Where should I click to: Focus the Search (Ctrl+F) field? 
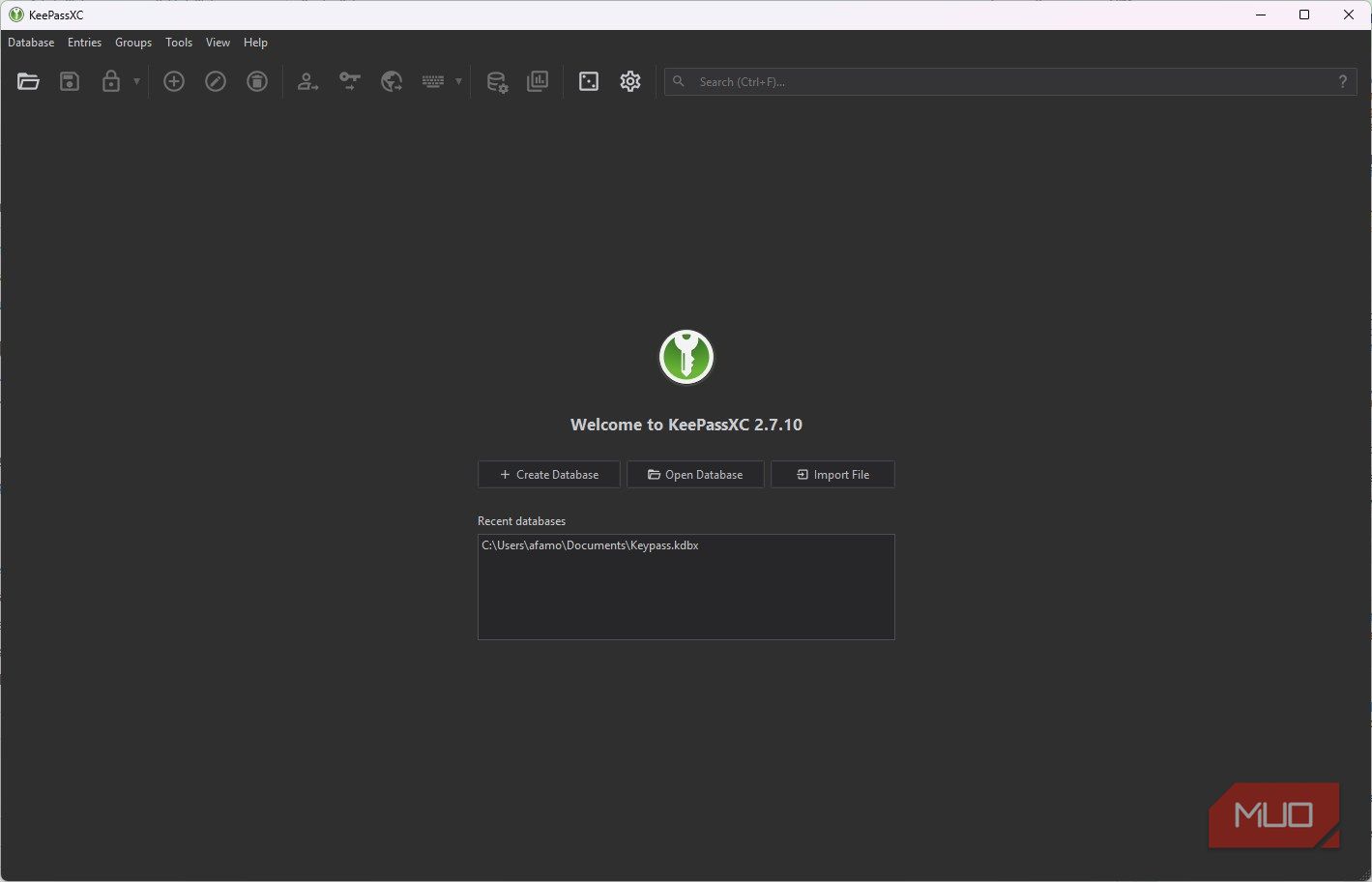point(1010,82)
